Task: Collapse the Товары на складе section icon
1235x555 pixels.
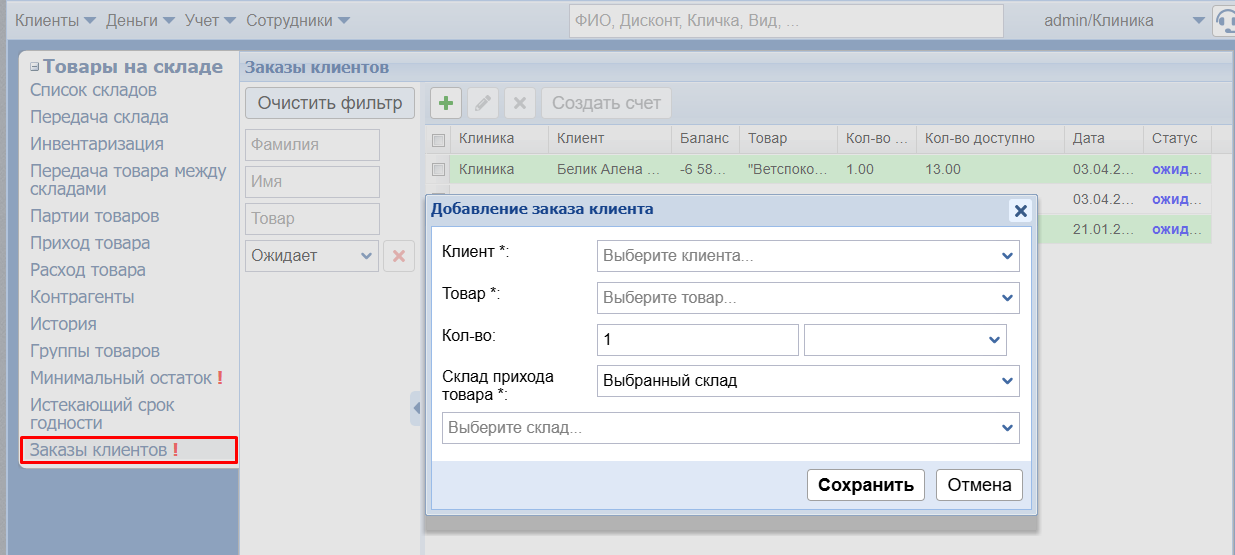Action: click(x=34, y=67)
